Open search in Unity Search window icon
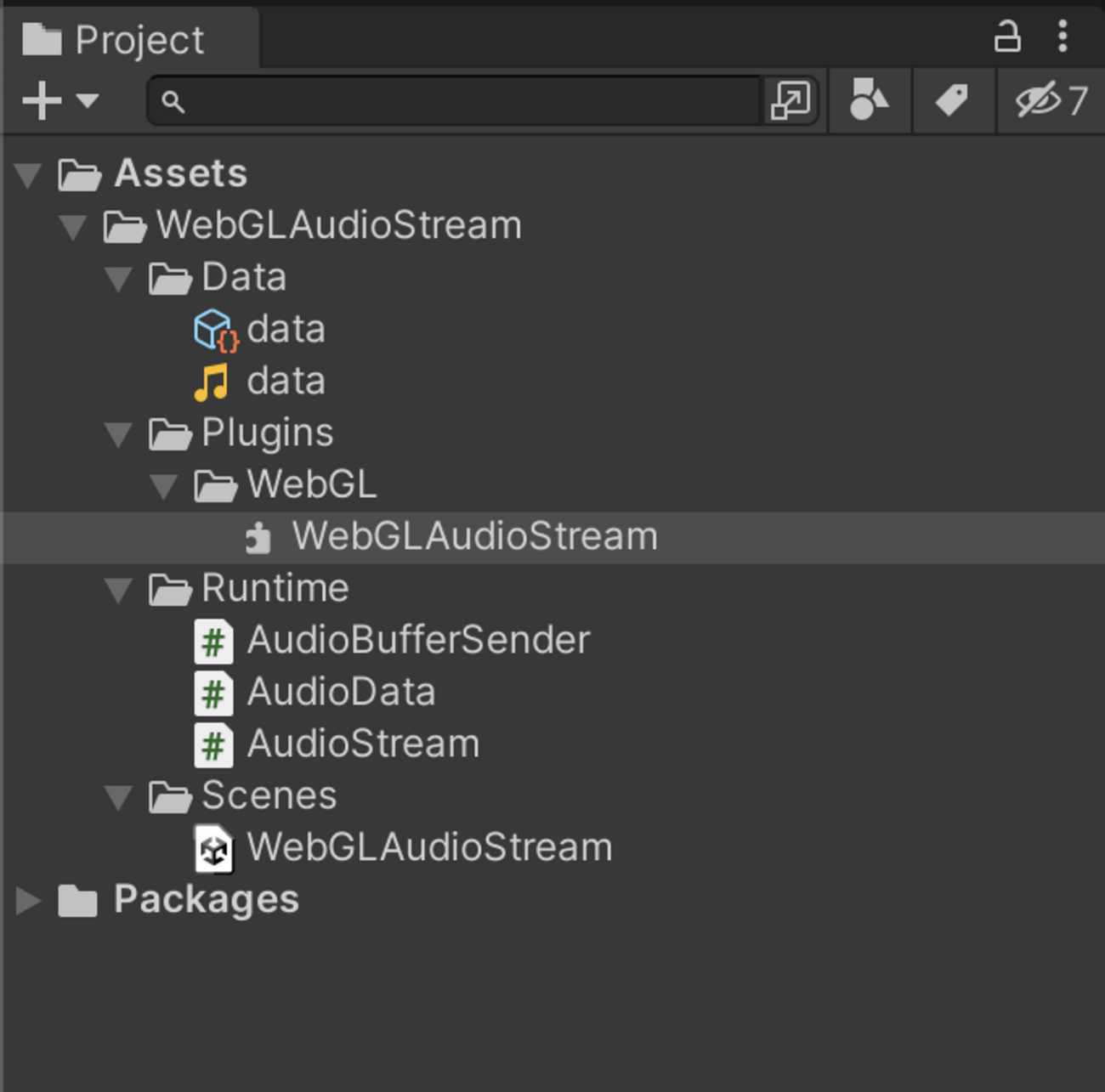Screen dimensions: 1105x1092 (x=790, y=101)
